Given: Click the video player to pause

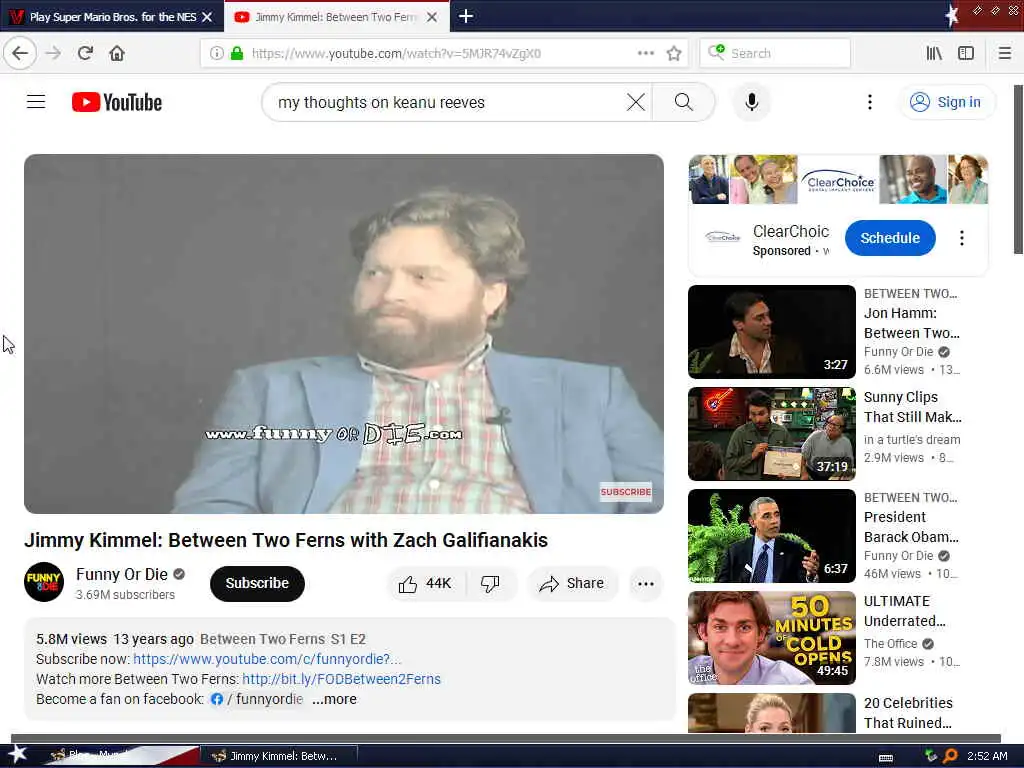Looking at the screenshot, I should point(344,334).
